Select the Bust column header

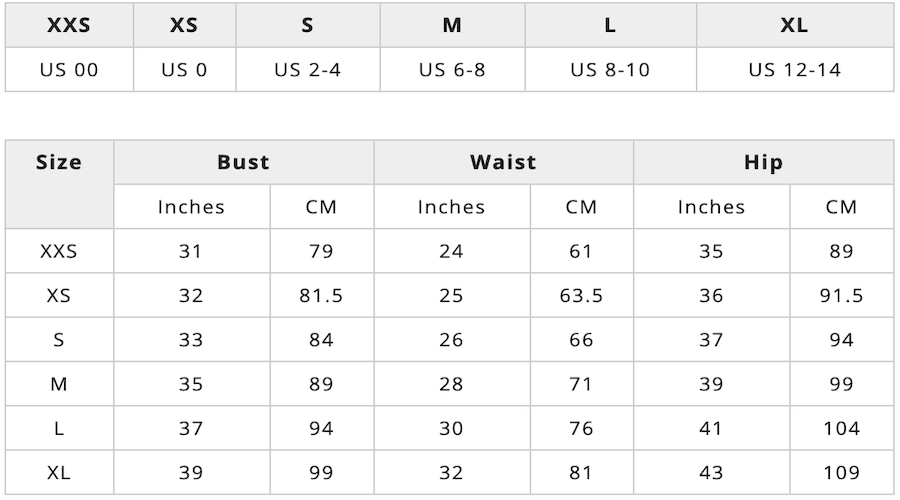pos(243,162)
